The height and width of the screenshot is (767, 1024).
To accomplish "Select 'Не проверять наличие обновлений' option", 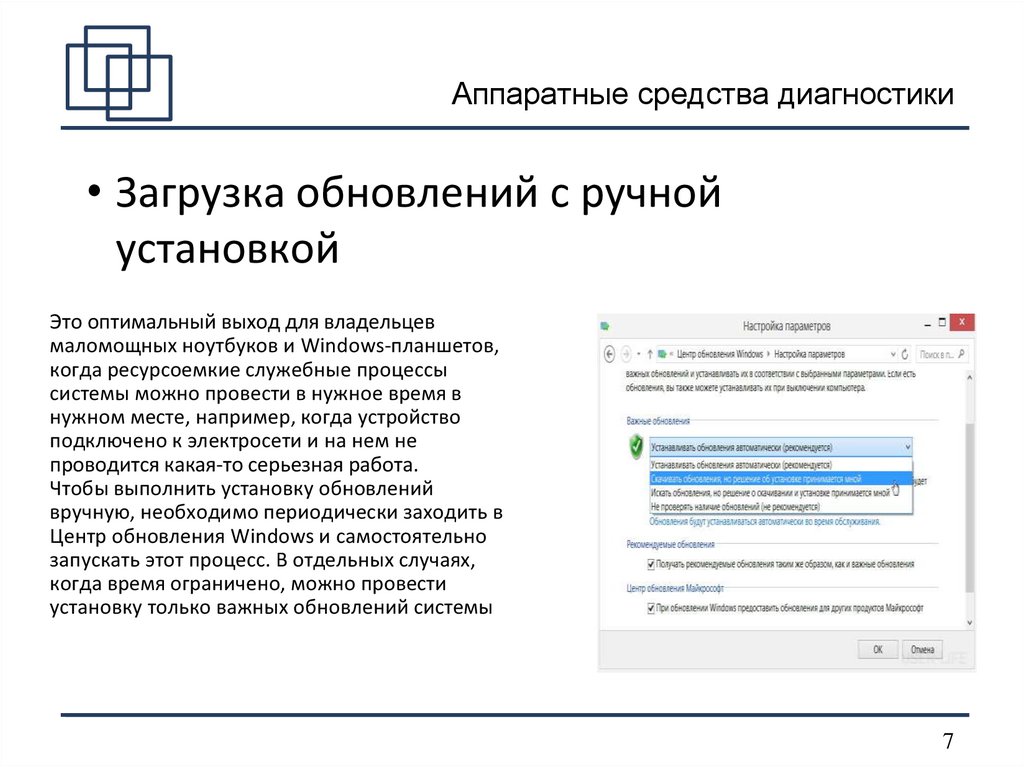I will tap(780, 506).
